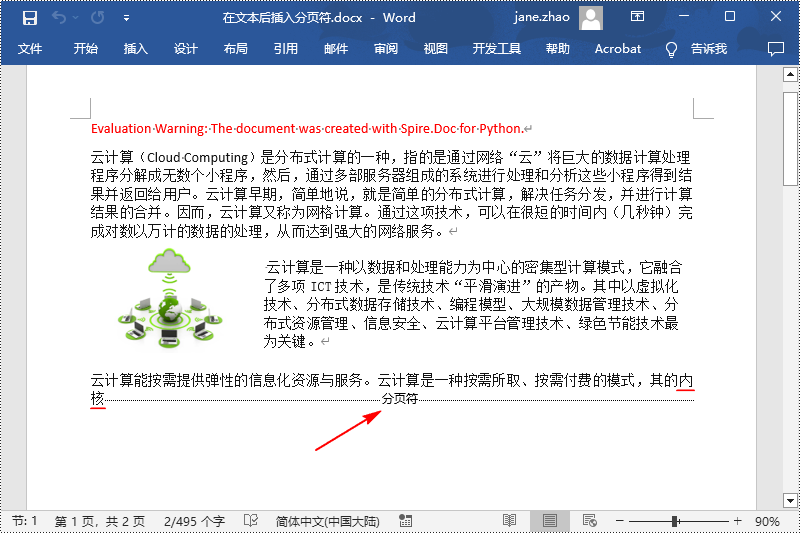Screen dimensions: 800x533
Task: Click the 节: 1 section indicator
Action: point(24,521)
